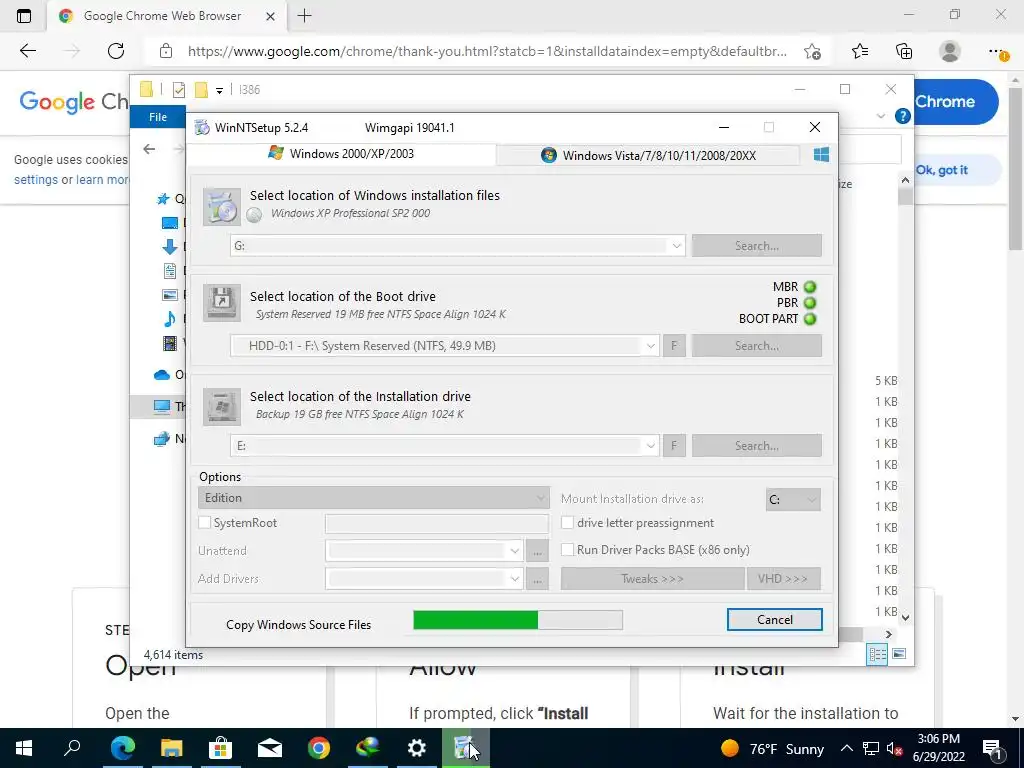Cancel the Windows source file copy
1024x768 pixels.
click(x=775, y=620)
